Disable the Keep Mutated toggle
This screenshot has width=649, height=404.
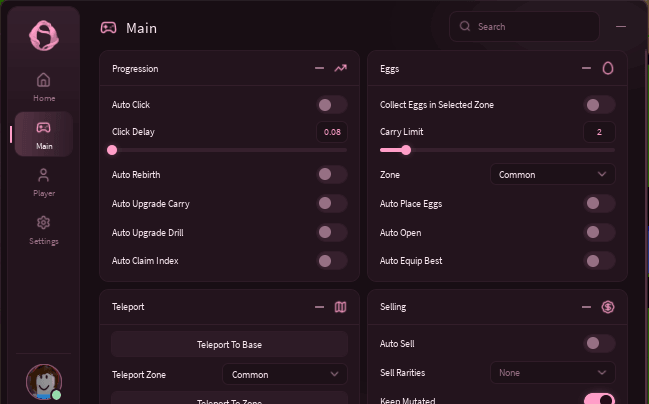tap(599, 399)
